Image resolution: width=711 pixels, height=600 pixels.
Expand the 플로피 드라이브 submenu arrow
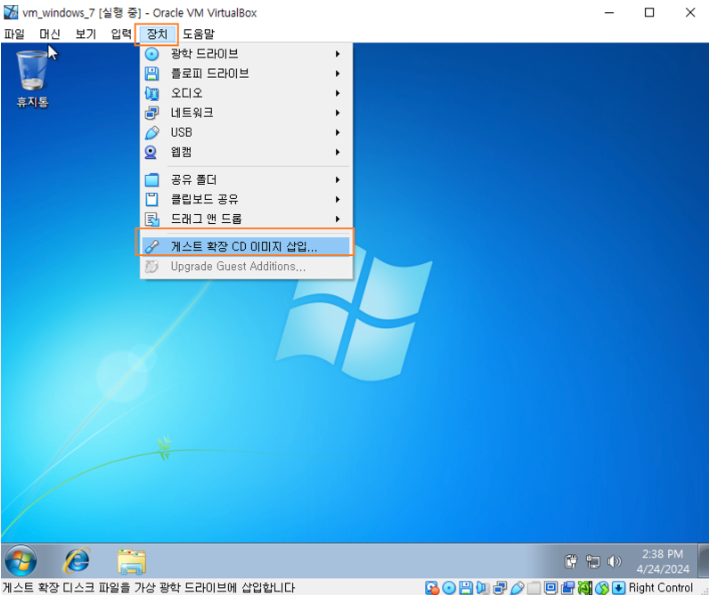coord(337,73)
